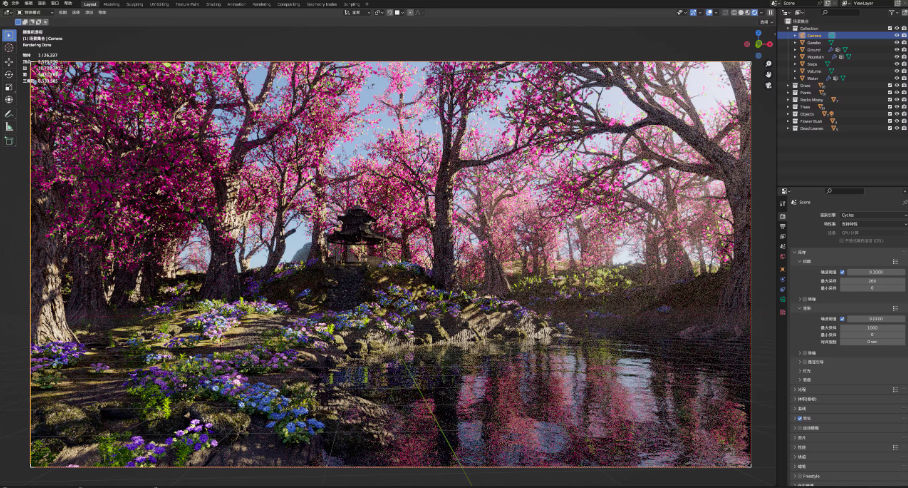The image size is (908, 488).
Task: Select the Rotate tool in left toolbar
Action: click(9, 74)
